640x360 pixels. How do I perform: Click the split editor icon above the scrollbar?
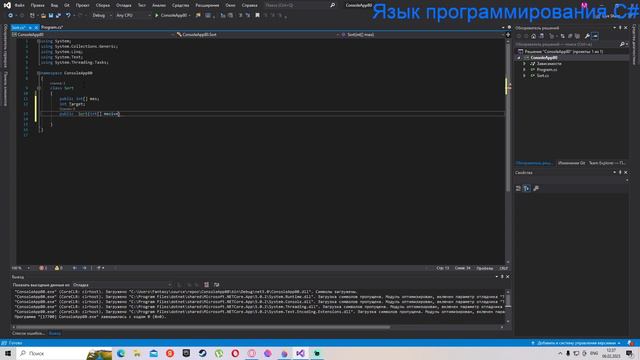pos(508,35)
